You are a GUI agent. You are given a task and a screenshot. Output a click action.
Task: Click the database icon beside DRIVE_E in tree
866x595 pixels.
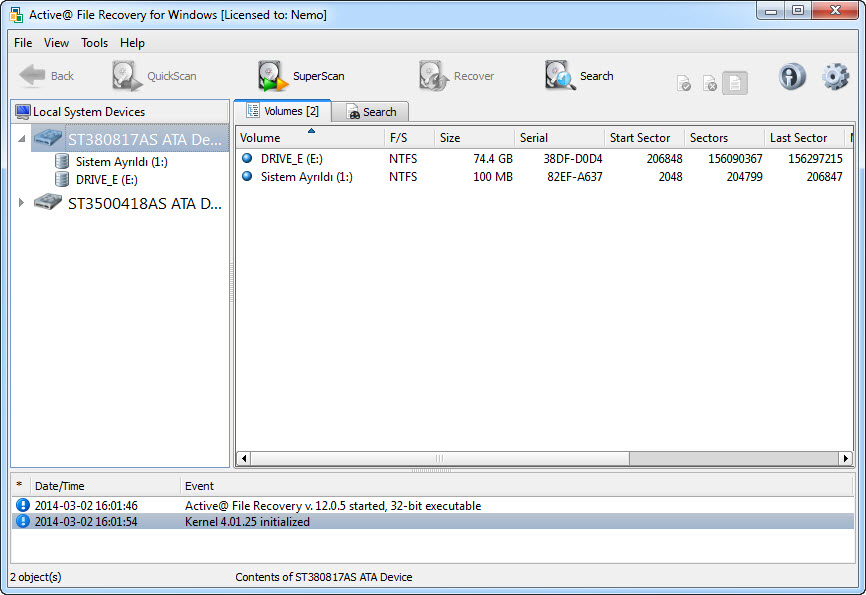(62, 180)
